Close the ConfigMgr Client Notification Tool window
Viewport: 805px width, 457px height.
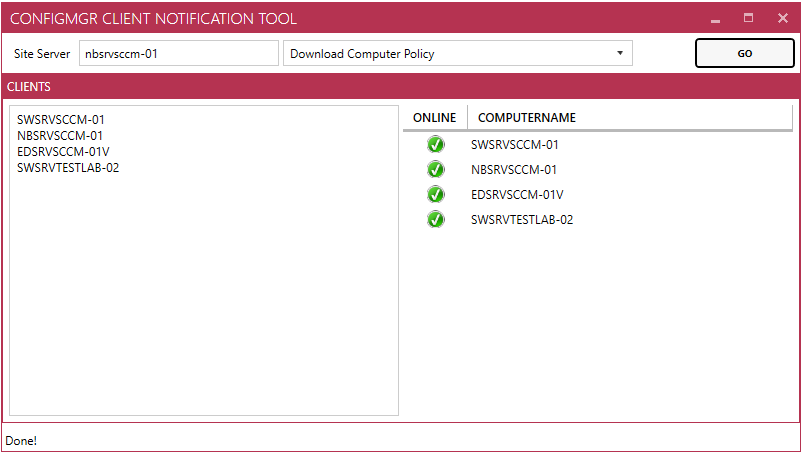[782, 18]
